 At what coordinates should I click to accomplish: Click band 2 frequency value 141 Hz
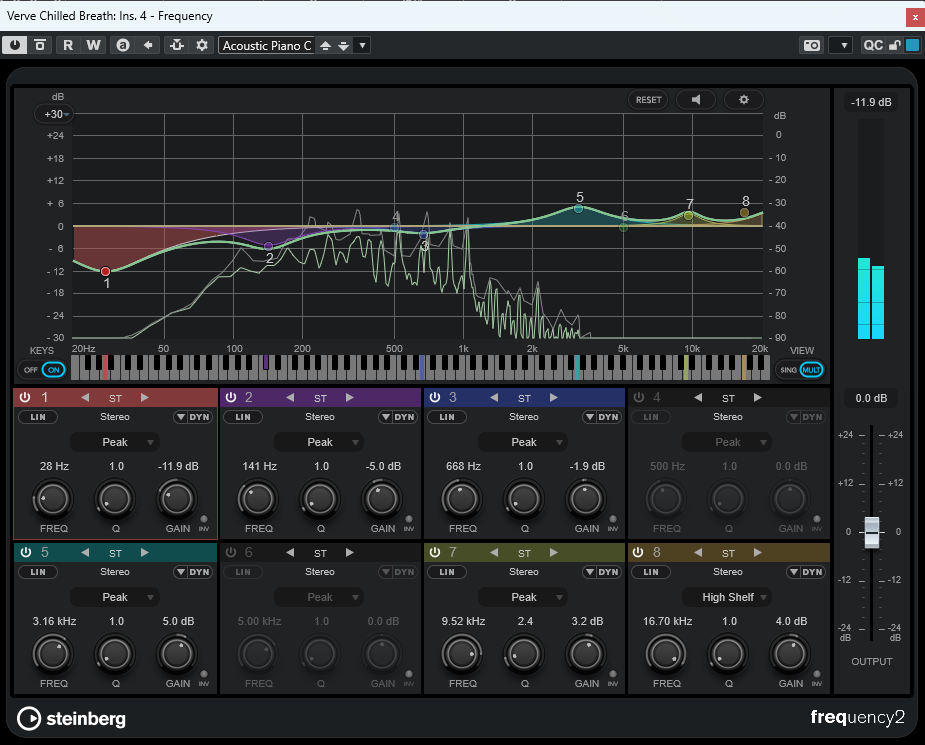click(x=259, y=466)
